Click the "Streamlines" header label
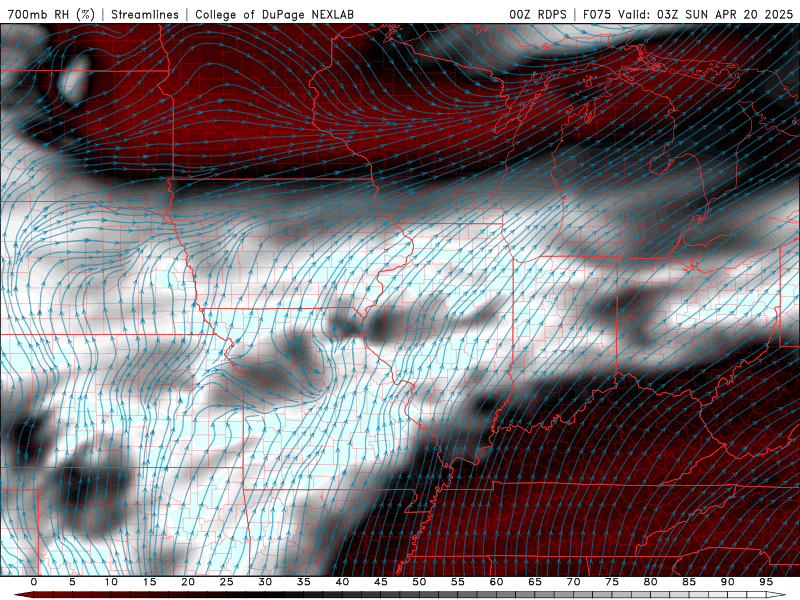This screenshot has height=600, width=800. [x=145, y=14]
